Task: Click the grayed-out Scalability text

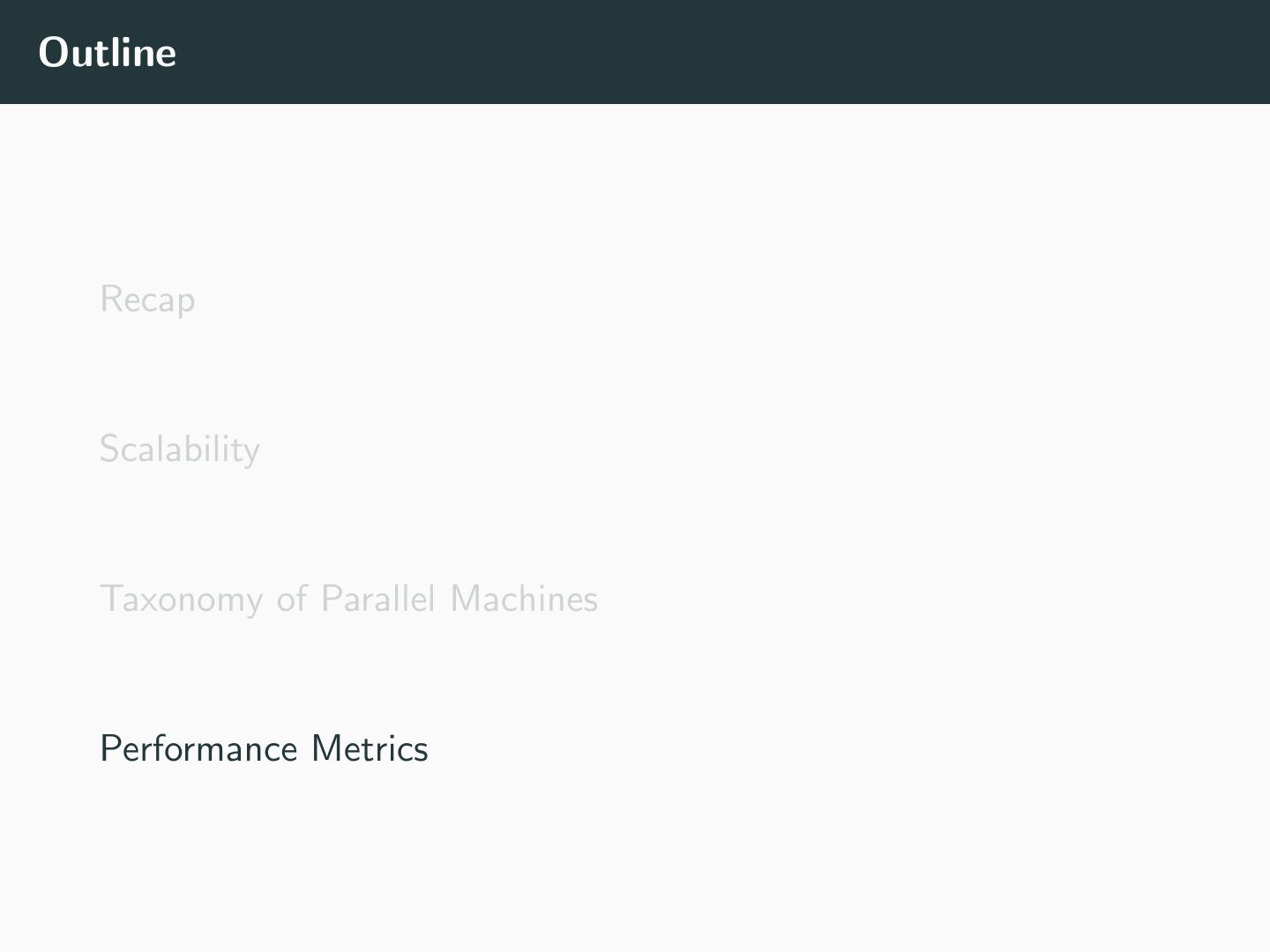Action: click(179, 450)
